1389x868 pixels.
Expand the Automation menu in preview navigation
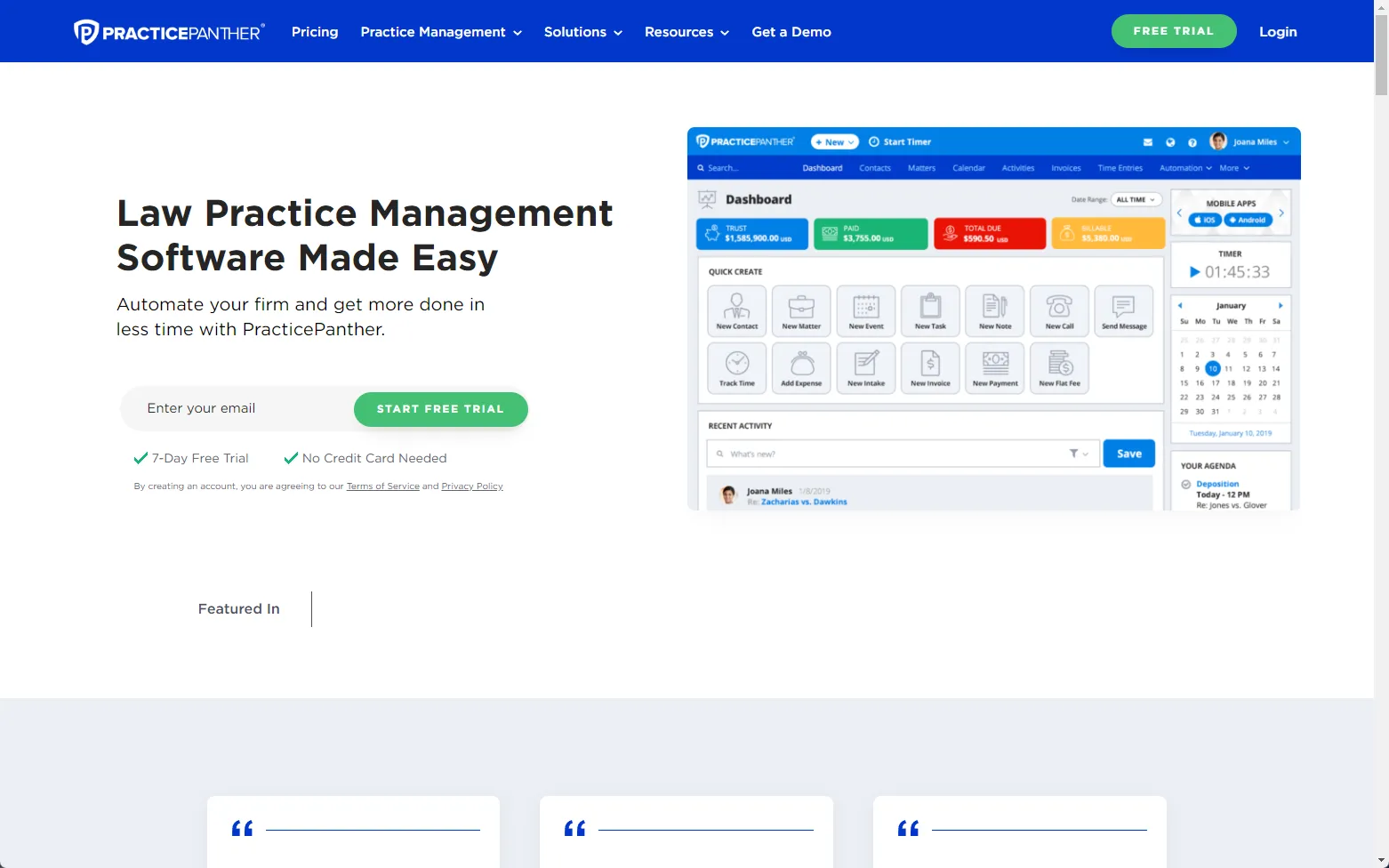1185,168
